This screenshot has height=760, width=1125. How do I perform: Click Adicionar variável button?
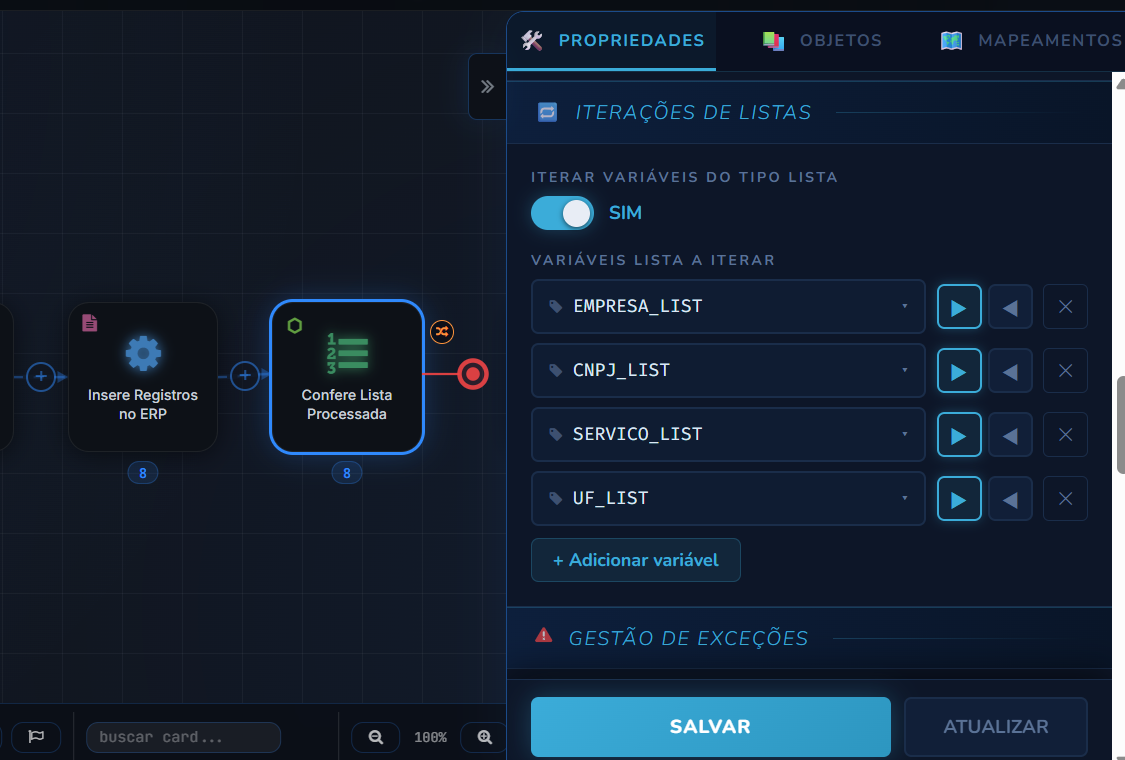click(636, 560)
